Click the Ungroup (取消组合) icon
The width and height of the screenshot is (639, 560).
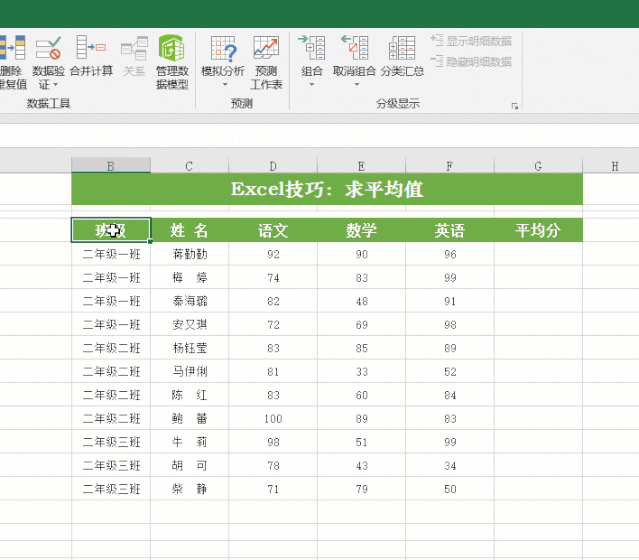355,48
